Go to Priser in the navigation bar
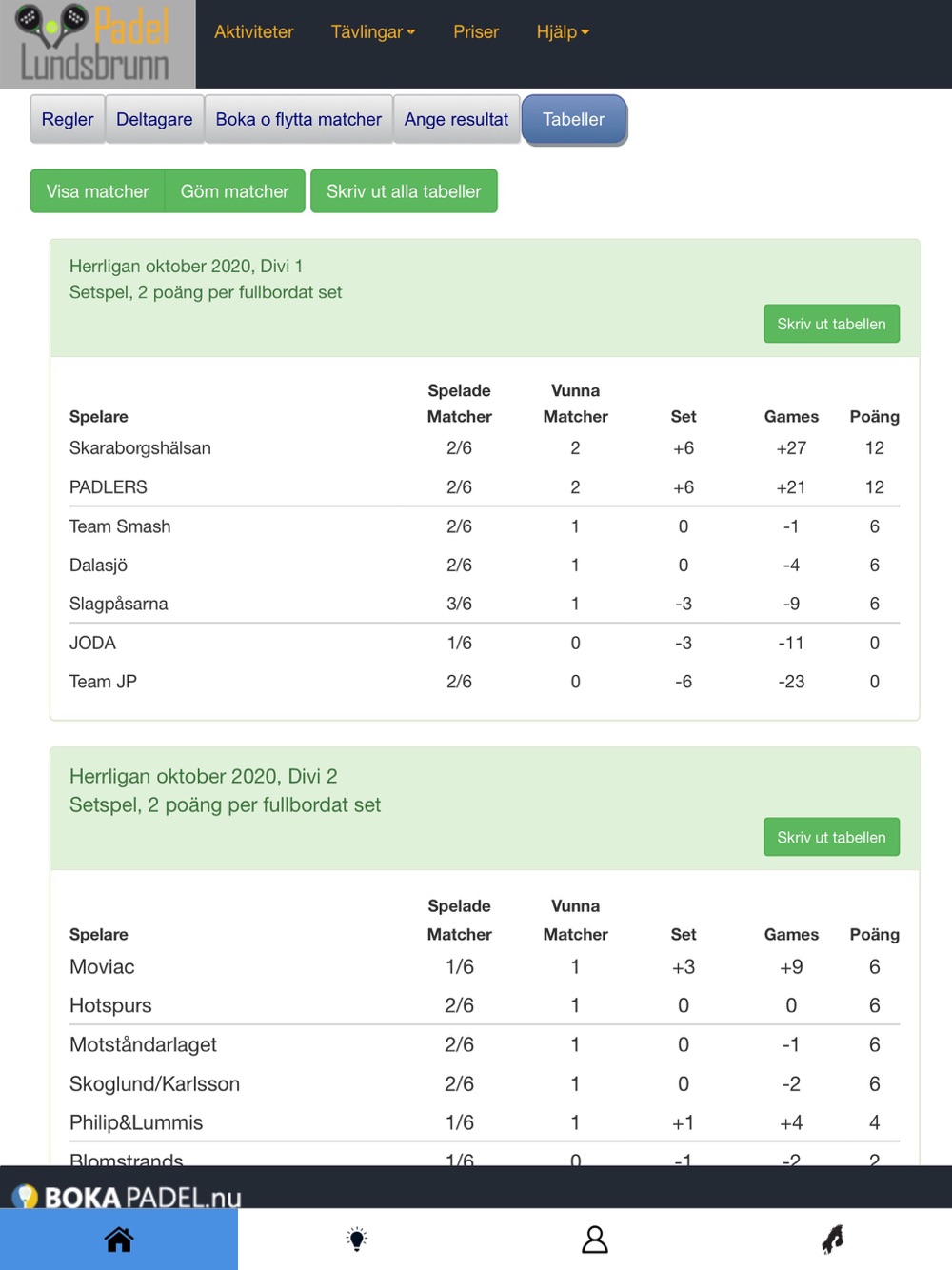952x1270 pixels. tap(476, 32)
